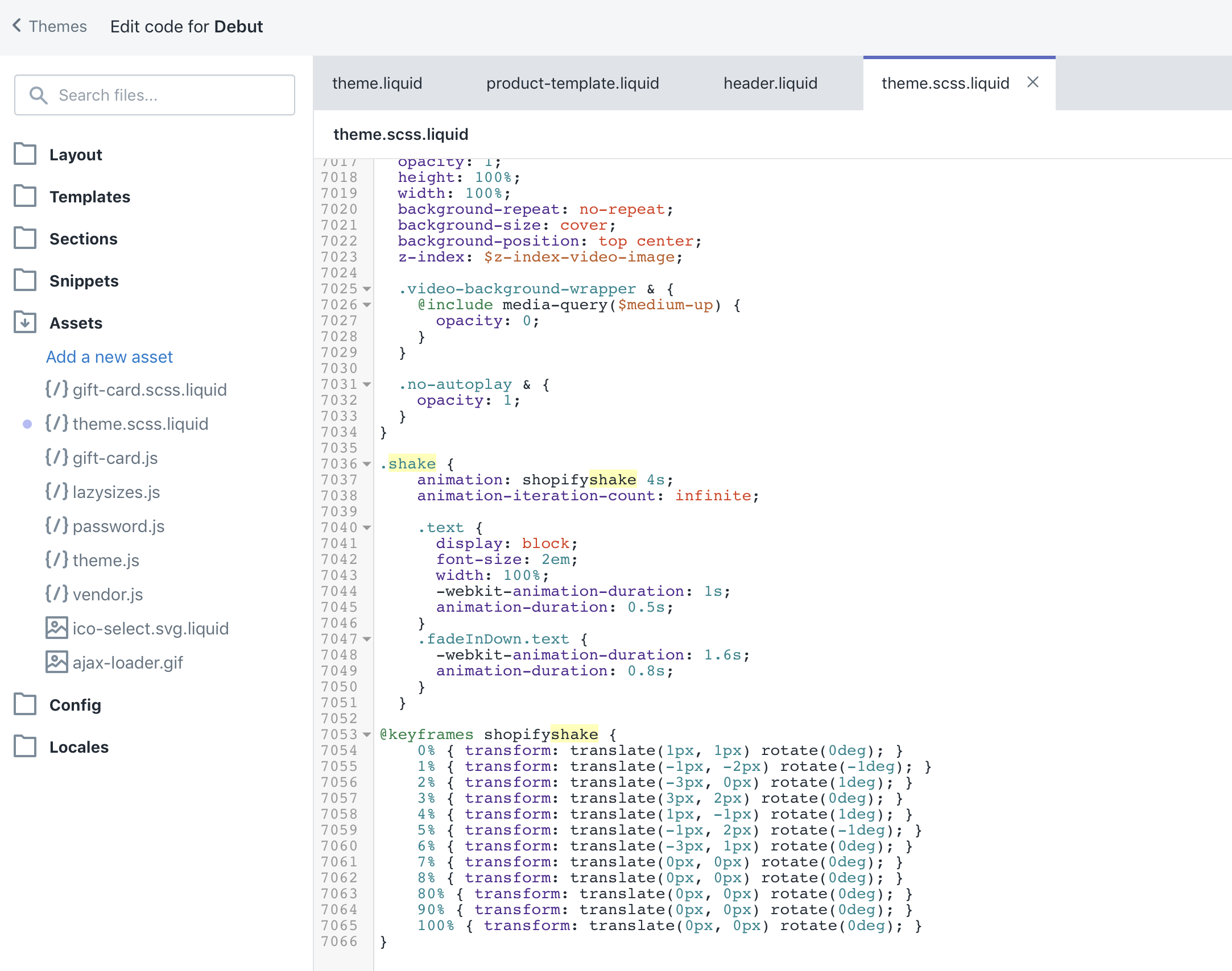Fold code block at line 7026
Image resolution: width=1232 pixels, height=971 pixels.
[x=367, y=305]
